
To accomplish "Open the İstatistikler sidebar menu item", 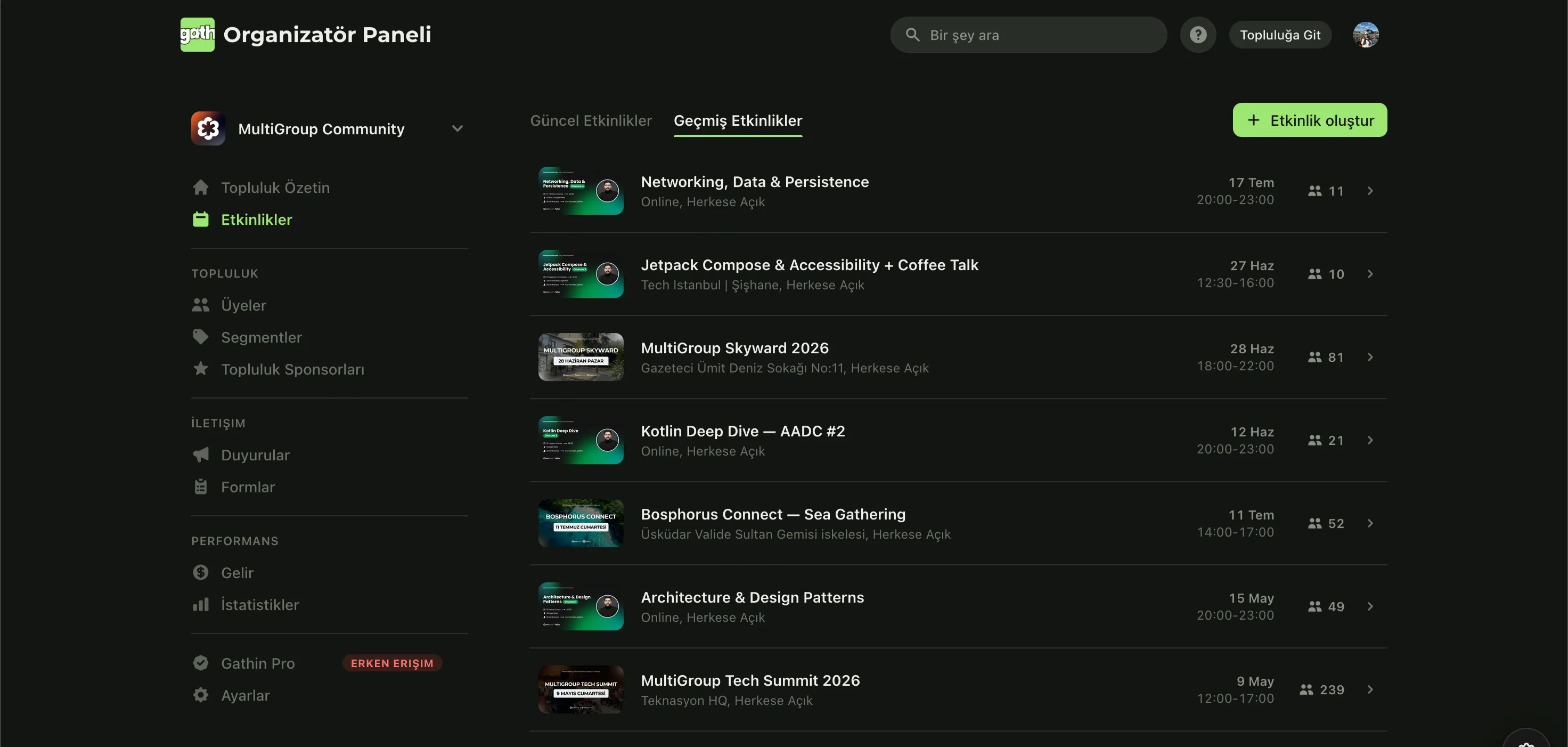I will [260, 605].
